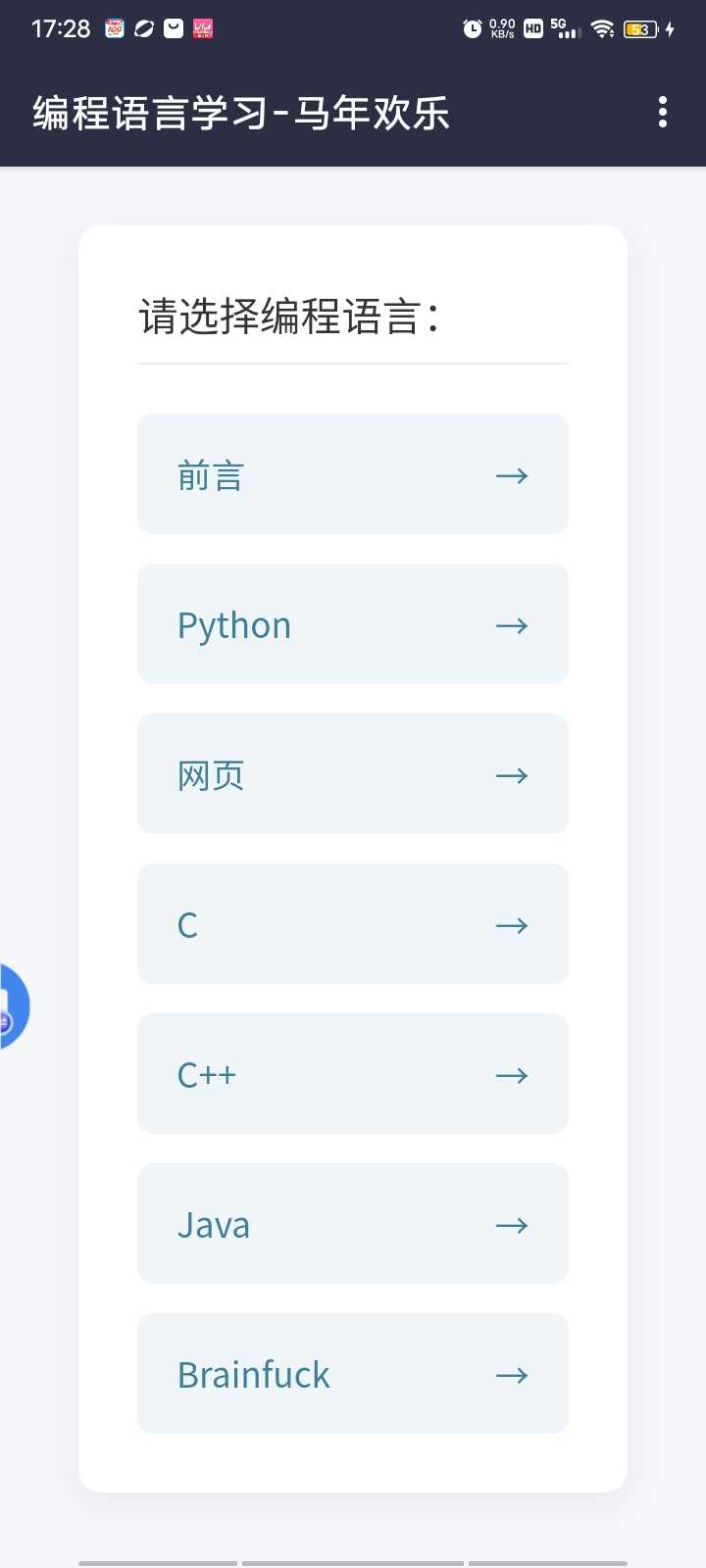706x1568 pixels.
Task: Select the C++ language label
Action: (x=207, y=1076)
